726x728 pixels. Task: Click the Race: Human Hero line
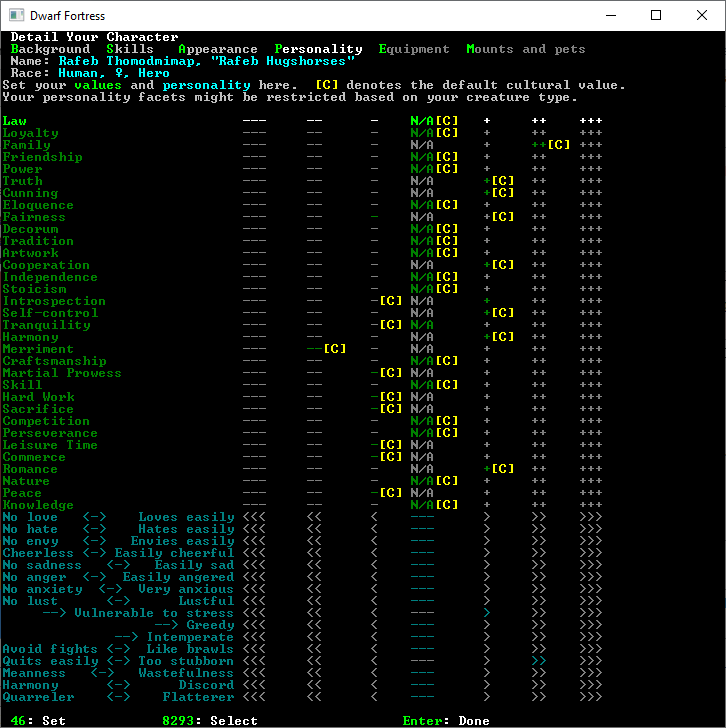point(90,73)
